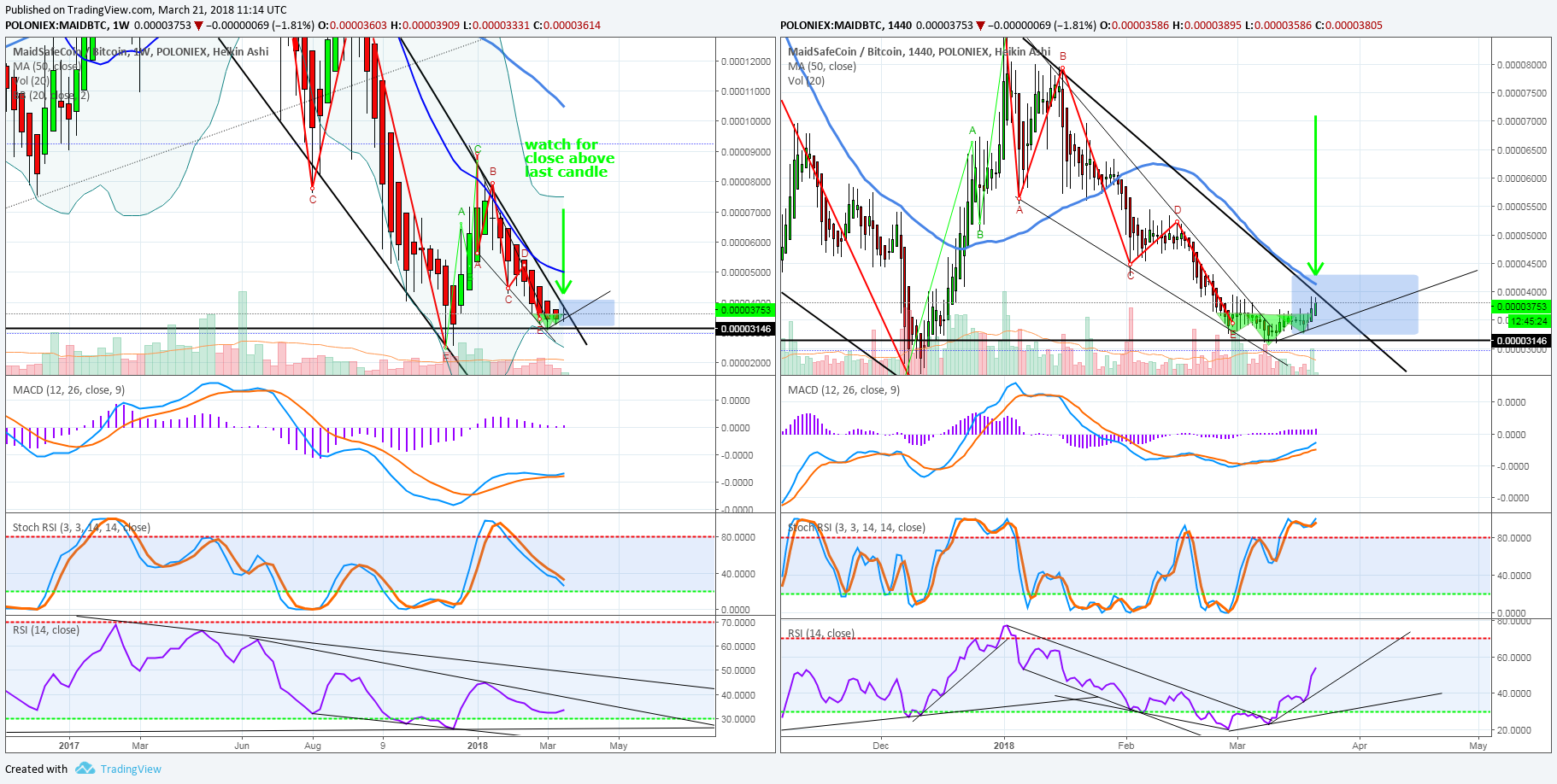This screenshot has height=784, width=1557.
Task: Click 20.0000 level on daily RSI axis
Action: pos(1513,730)
